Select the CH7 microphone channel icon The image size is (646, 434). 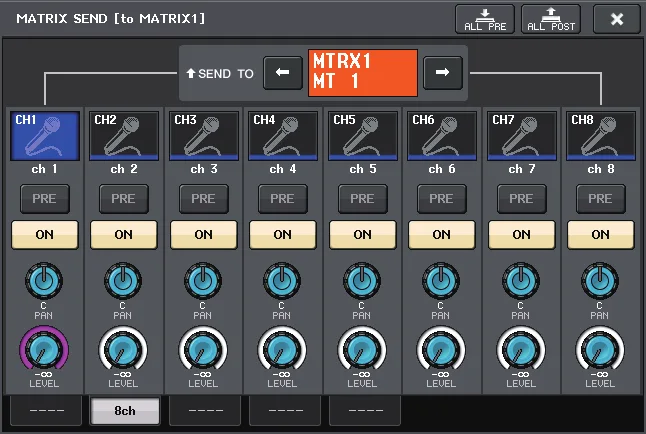point(522,136)
